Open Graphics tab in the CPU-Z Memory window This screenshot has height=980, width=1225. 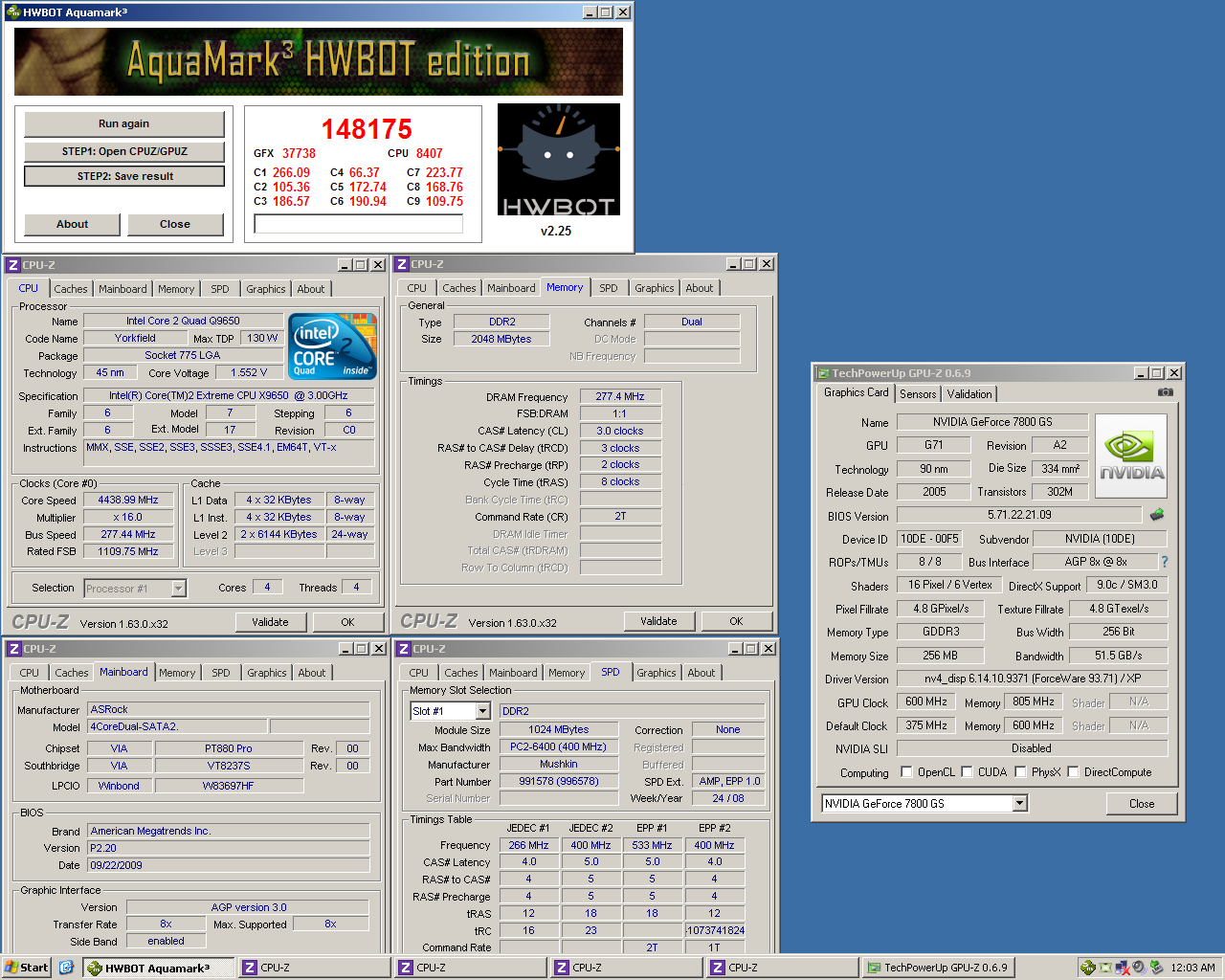[654, 288]
